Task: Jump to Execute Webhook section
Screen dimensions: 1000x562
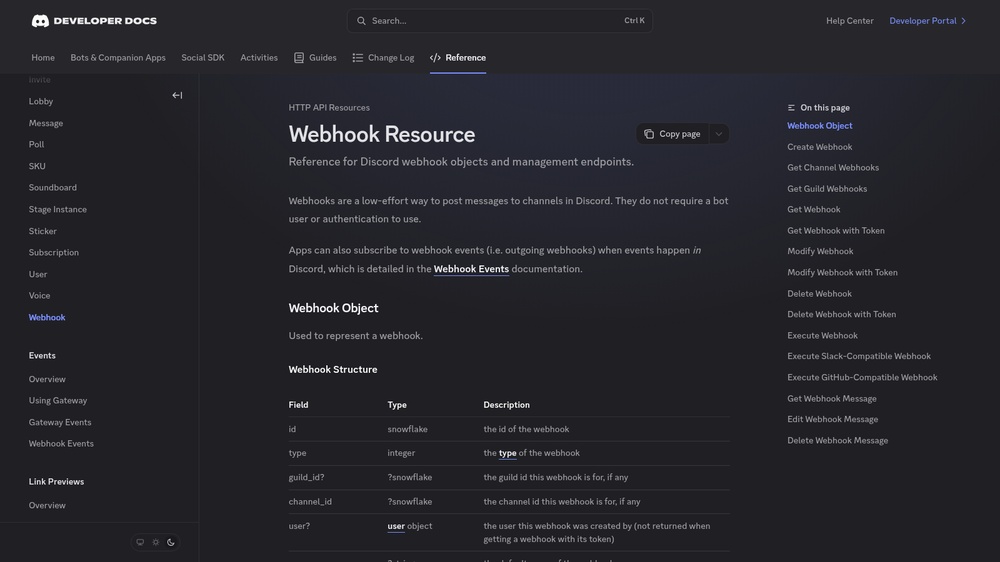Action: (823, 336)
